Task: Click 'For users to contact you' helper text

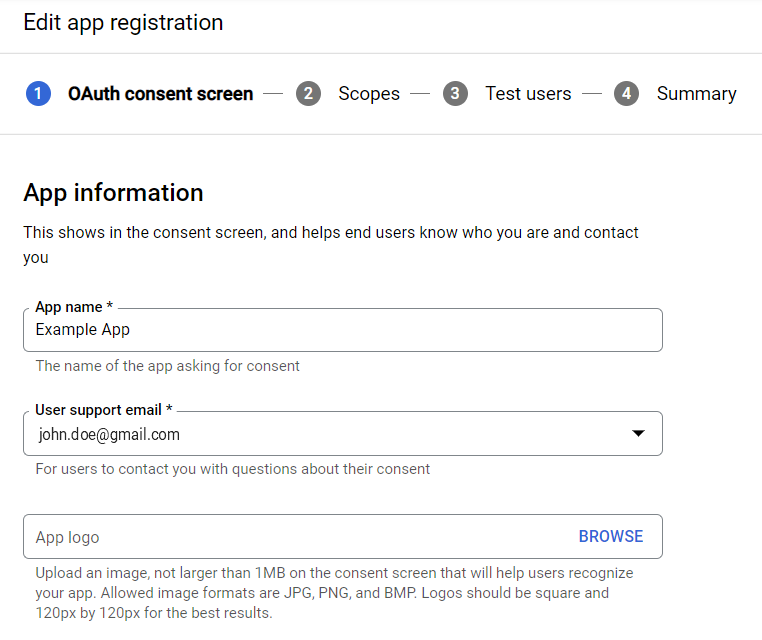Action: tap(233, 469)
